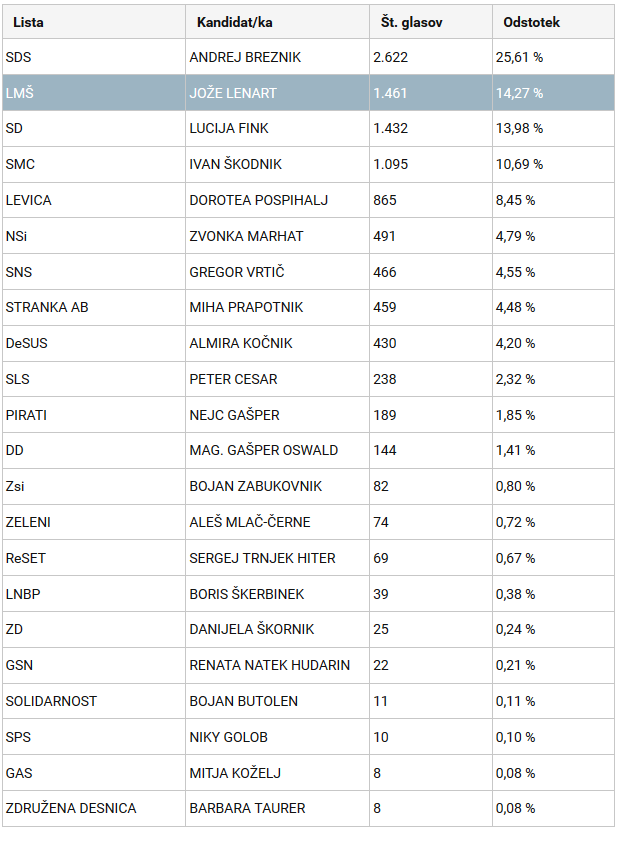Click candidate SERGEJ TRNJEK HITER
This screenshot has width=623, height=841.
tap(262, 558)
